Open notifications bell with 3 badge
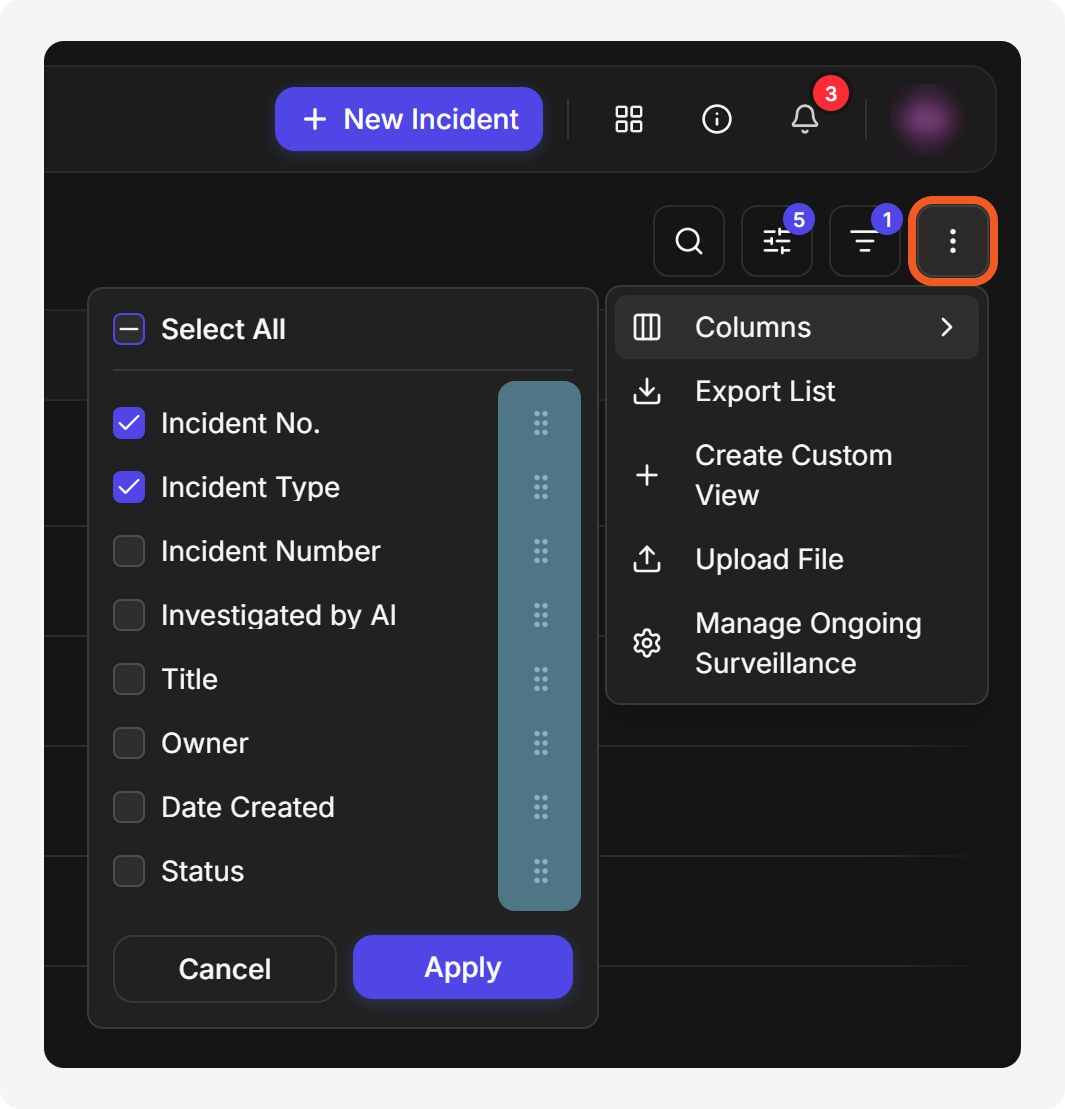 pyautogui.click(x=805, y=119)
